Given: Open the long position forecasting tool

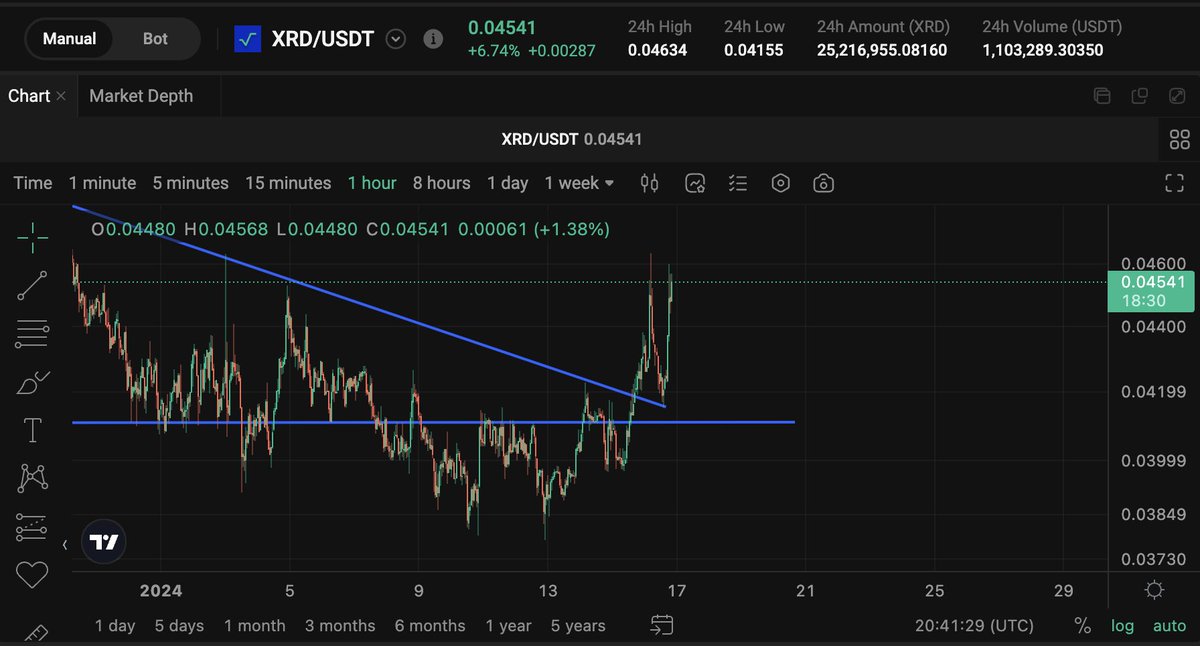Looking at the screenshot, I should pos(32,526).
